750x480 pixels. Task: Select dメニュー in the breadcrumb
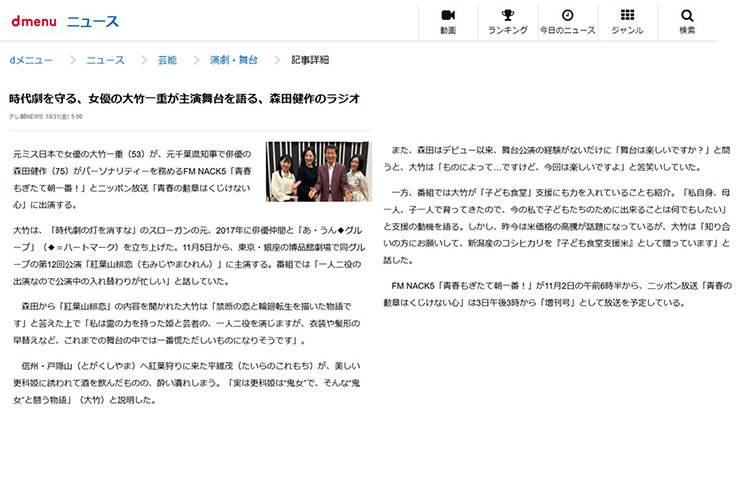coord(31,61)
